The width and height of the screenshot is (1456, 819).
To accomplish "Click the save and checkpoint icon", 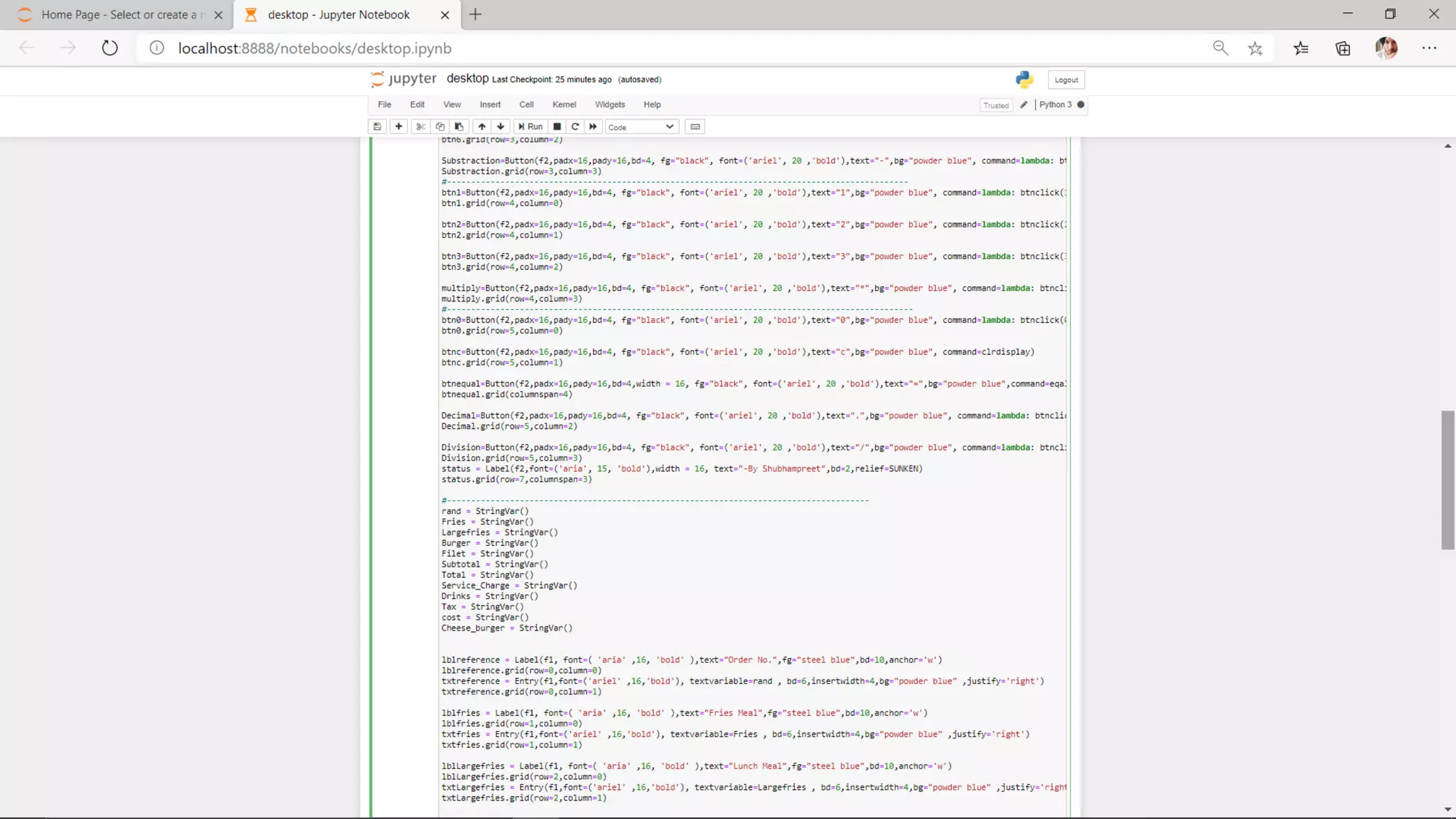I will (377, 127).
